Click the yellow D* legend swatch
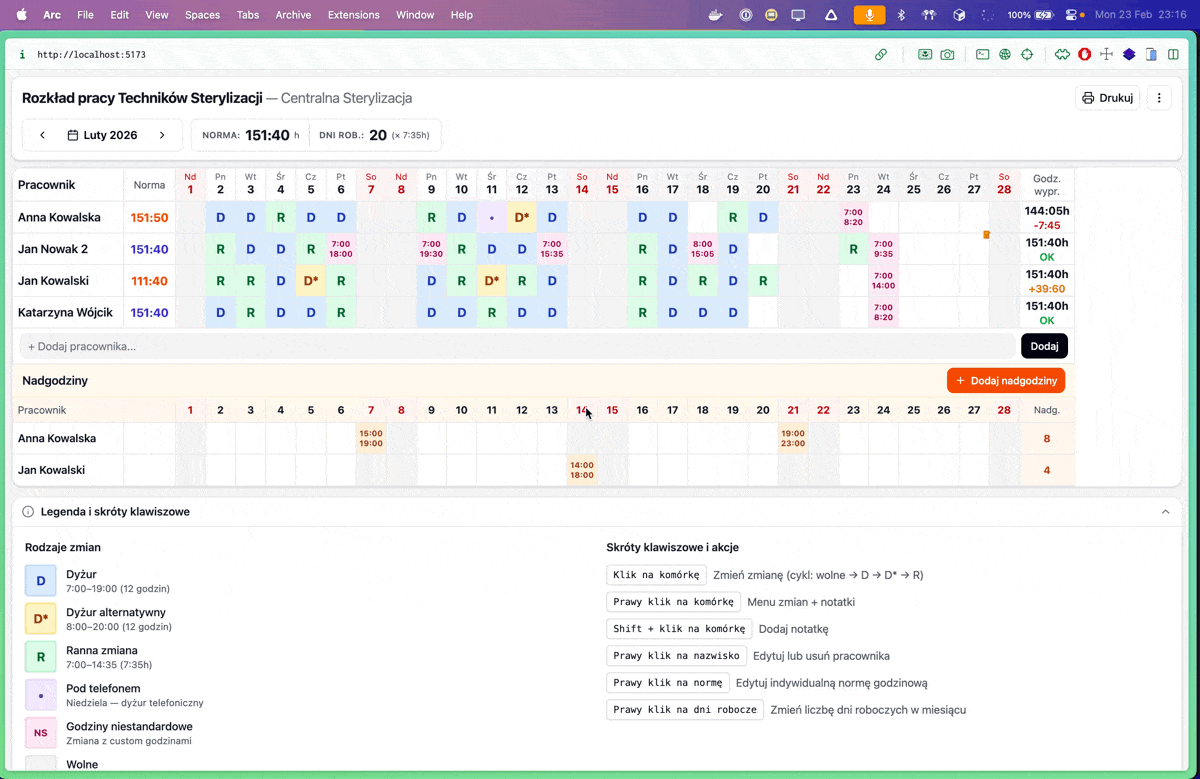The width and height of the screenshot is (1200, 779). click(x=41, y=619)
